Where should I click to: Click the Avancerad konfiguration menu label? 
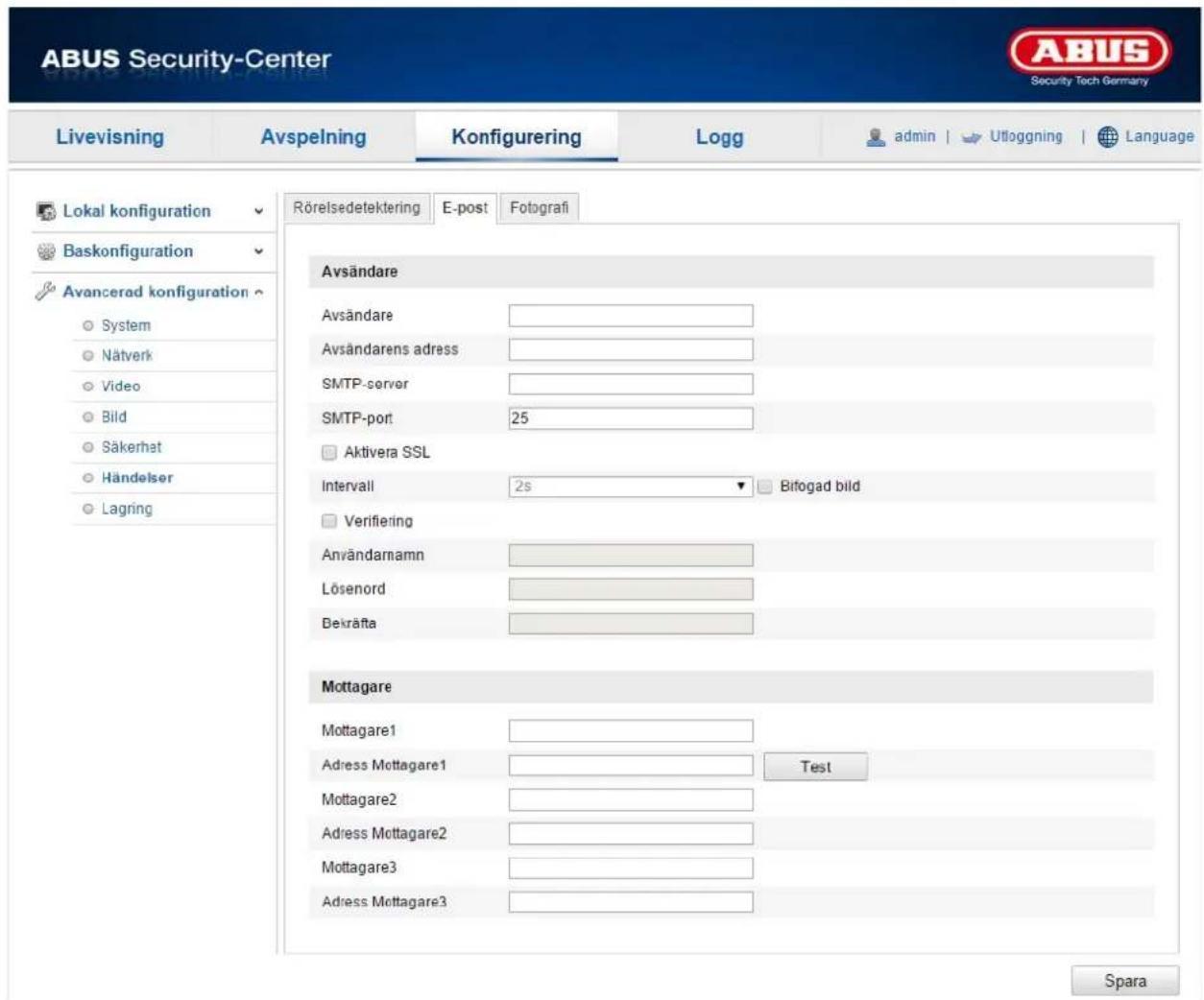pyautogui.click(x=156, y=292)
